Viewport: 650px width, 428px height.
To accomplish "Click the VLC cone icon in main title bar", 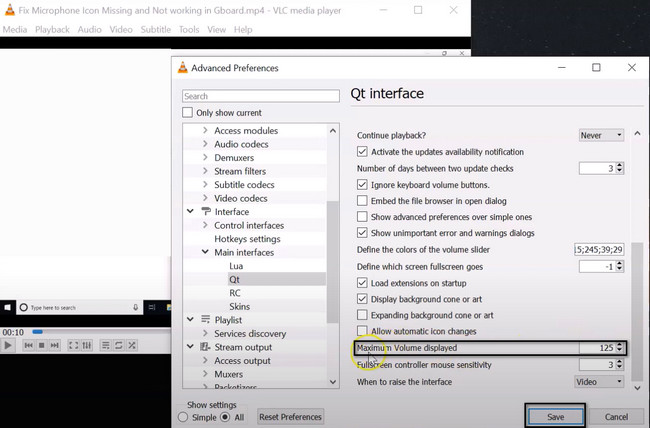I will [10, 10].
